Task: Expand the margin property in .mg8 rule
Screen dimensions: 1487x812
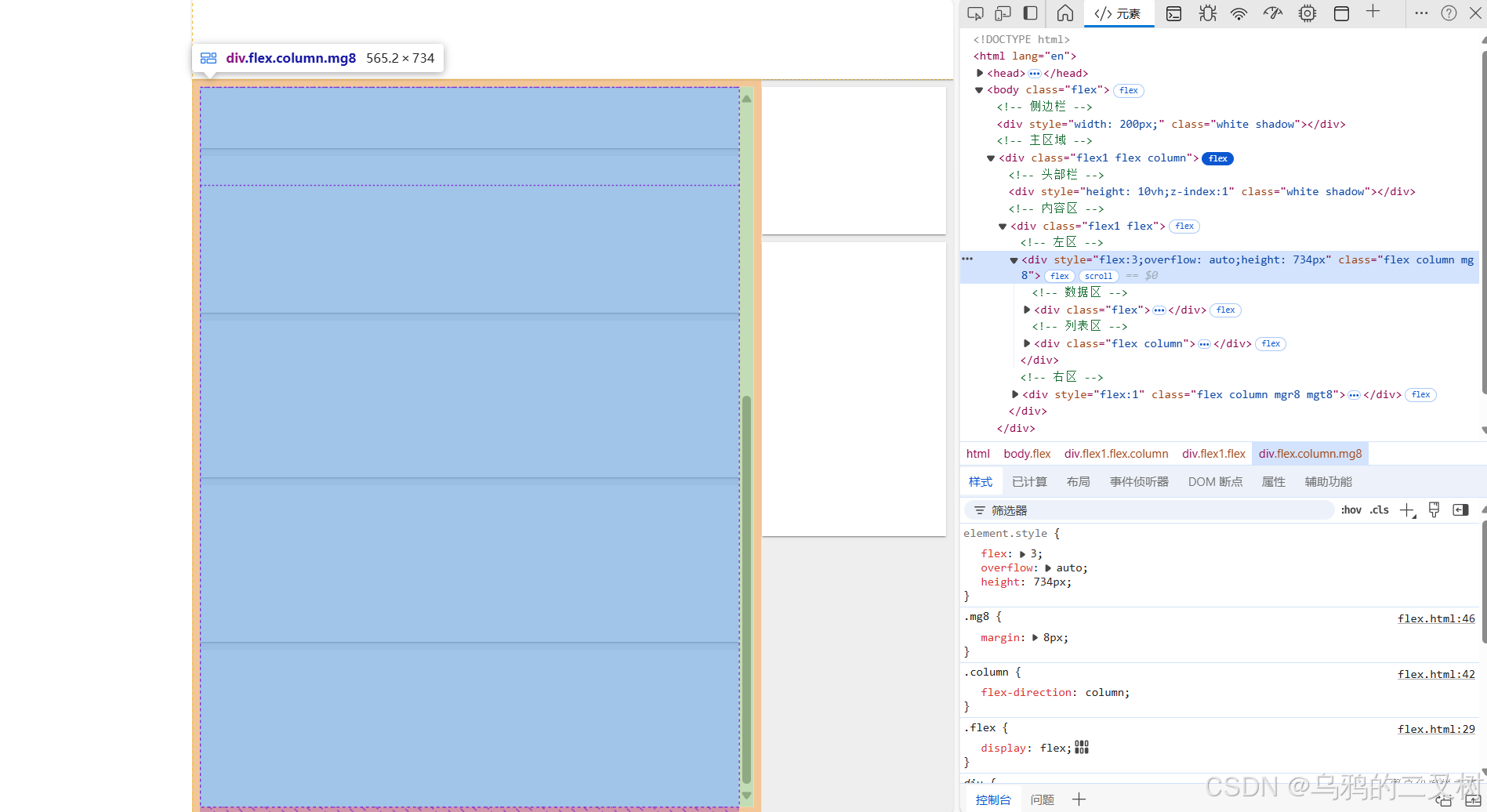Action: 1035,637
